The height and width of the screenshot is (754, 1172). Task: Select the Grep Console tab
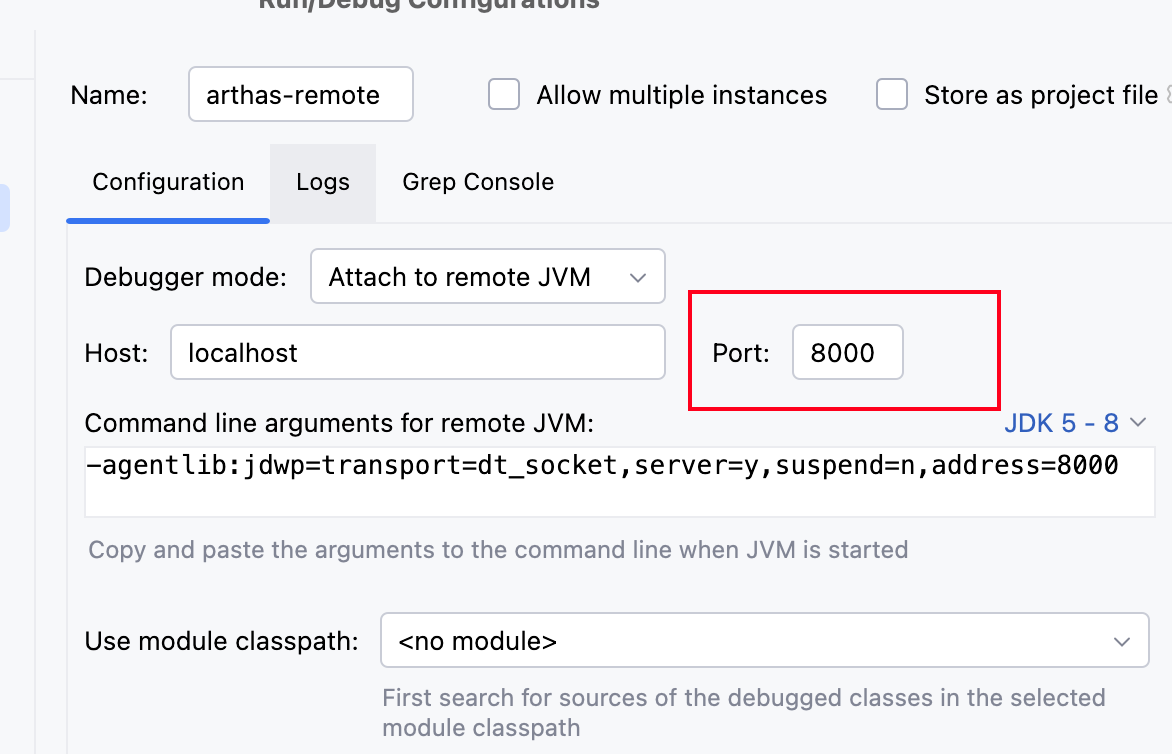point(478,182)
